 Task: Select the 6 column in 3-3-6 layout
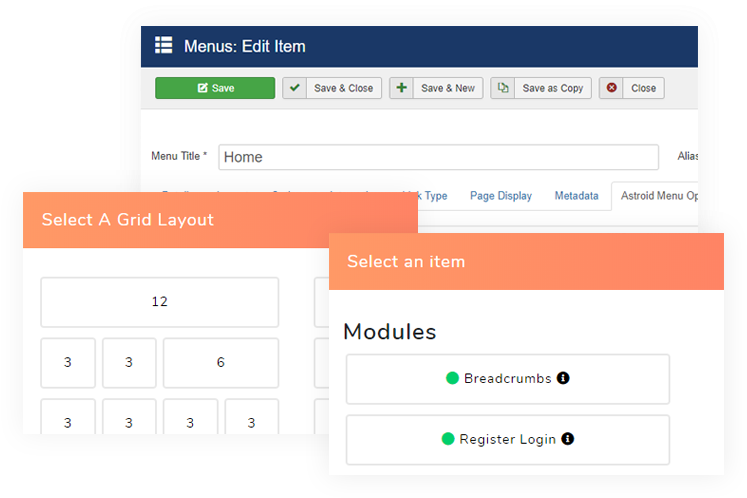tap(221, 363)
